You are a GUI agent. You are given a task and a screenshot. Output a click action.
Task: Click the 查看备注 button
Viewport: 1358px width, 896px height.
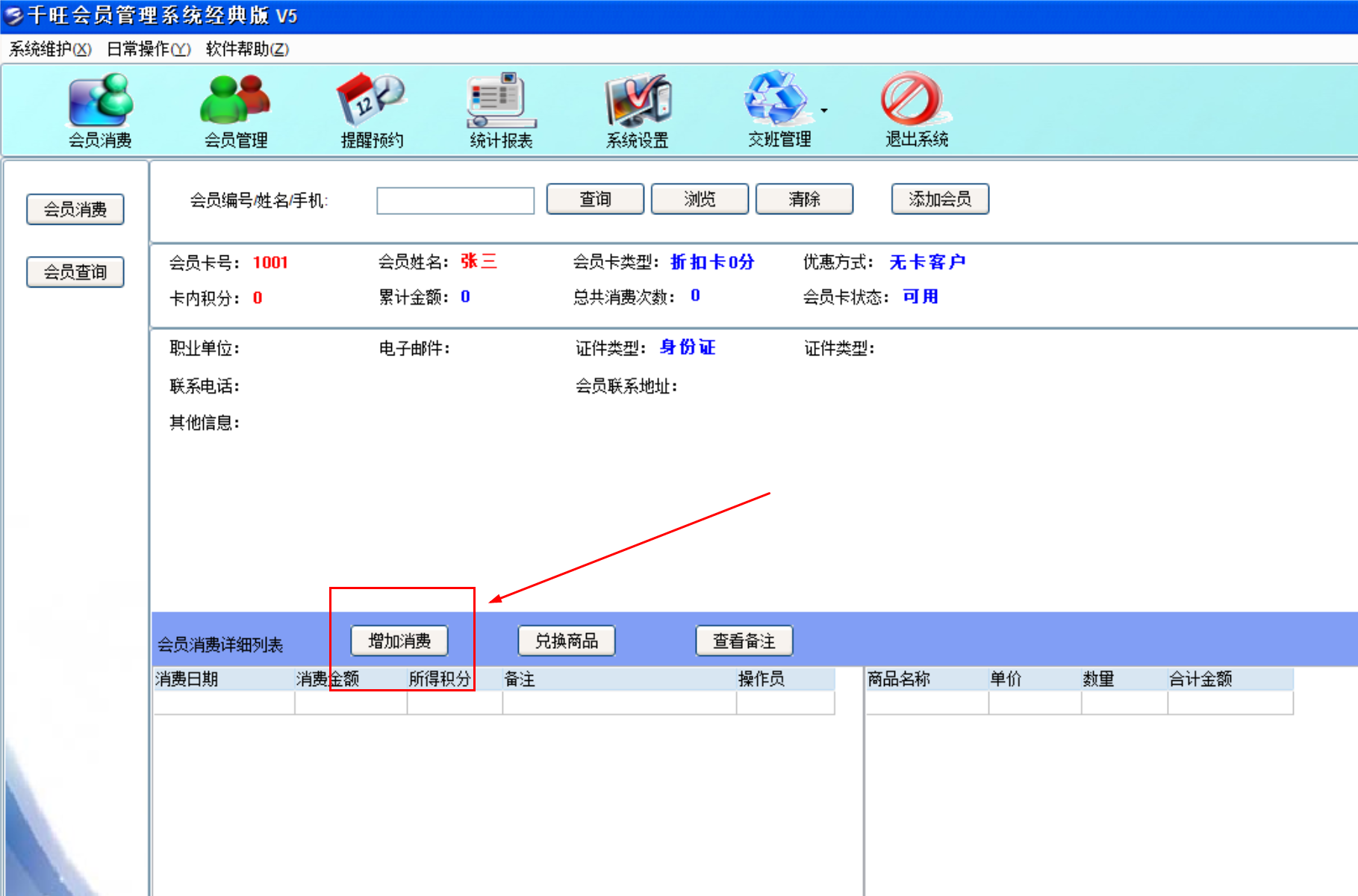pyautogui.click(x=744, y=641)
